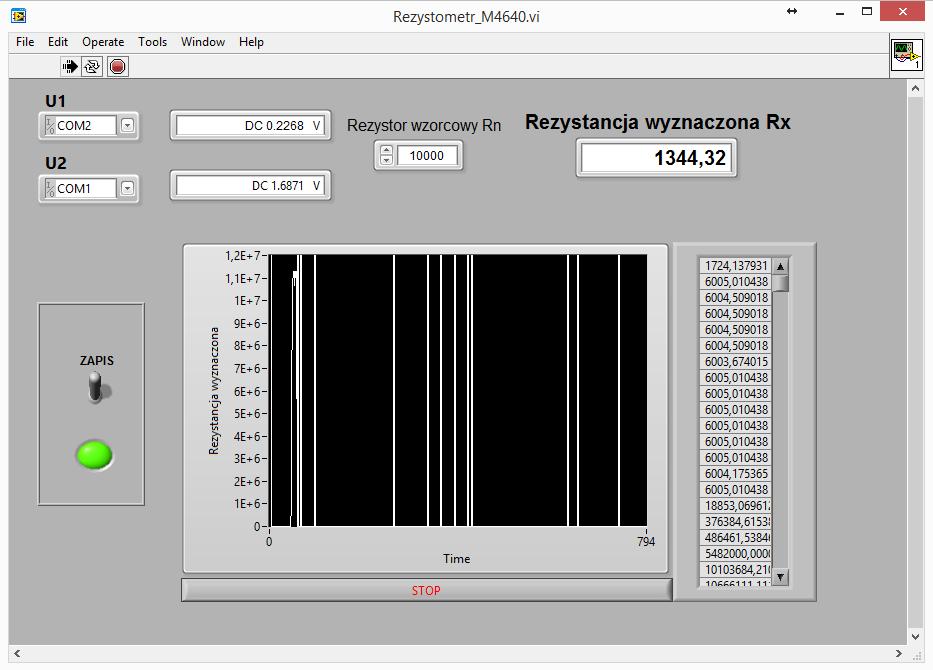Minimize the Rezystometr_M4640.vi window

pyautogui.click(x=840, y=12)
